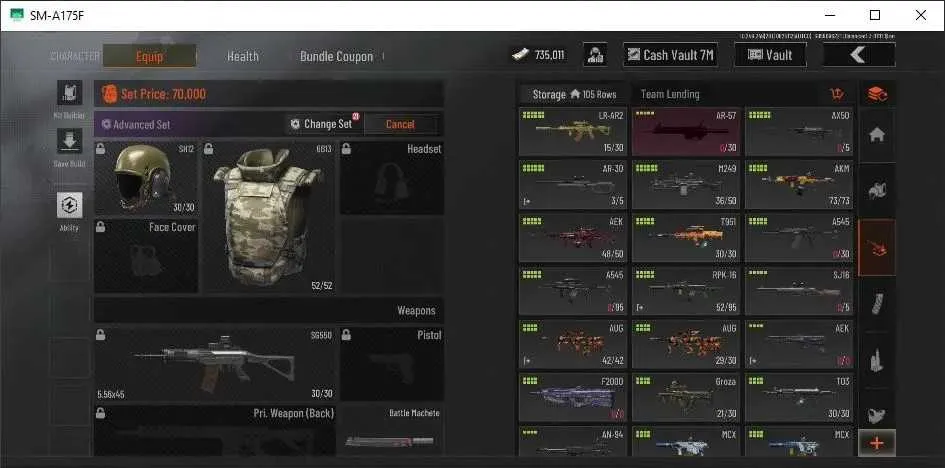Click the lock icon on Pri. Weapon (Back)
Viewport: 945px width, 468px height.
[101, 413]
